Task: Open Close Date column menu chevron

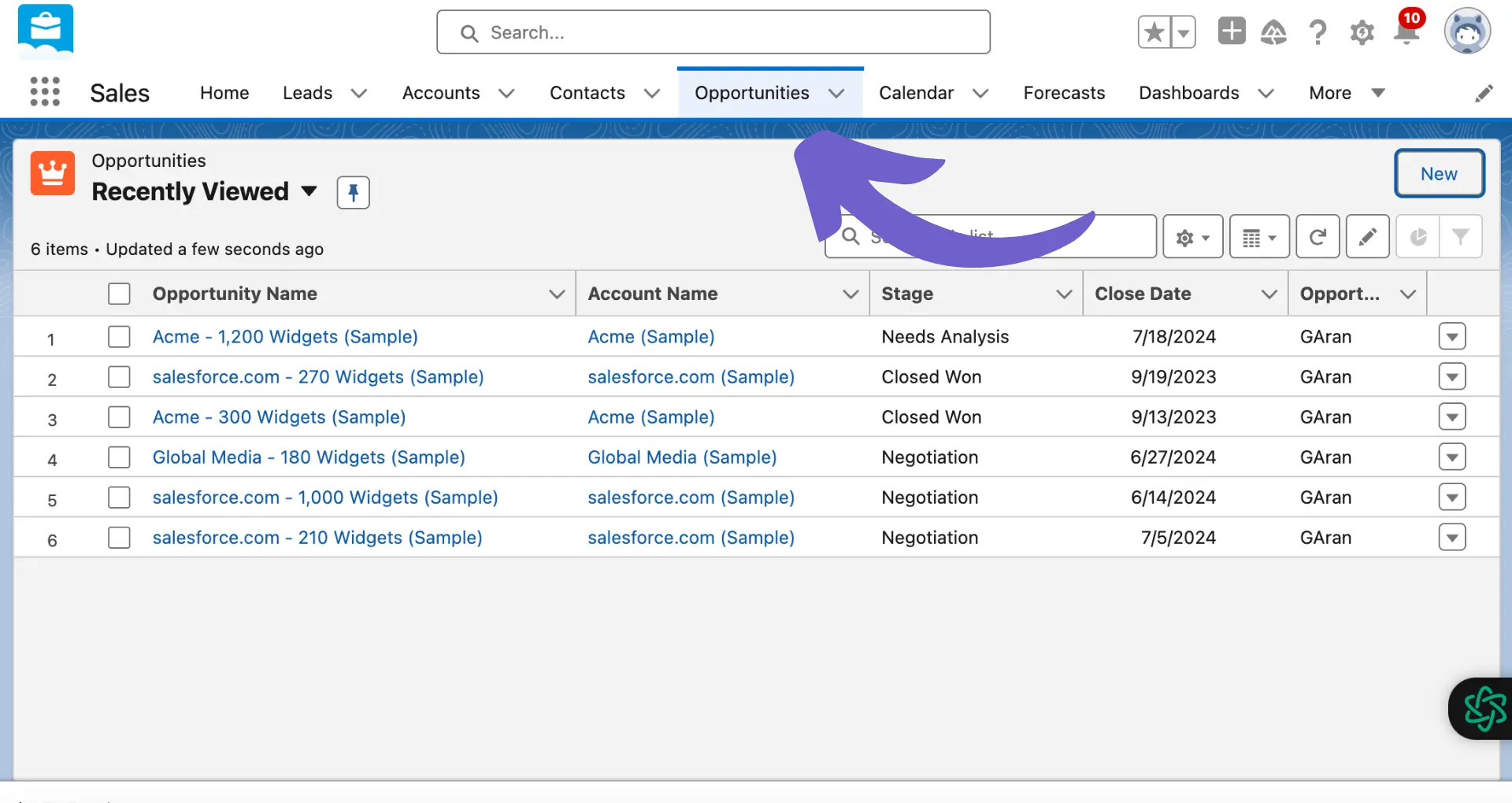Action: click(1269, 294)
